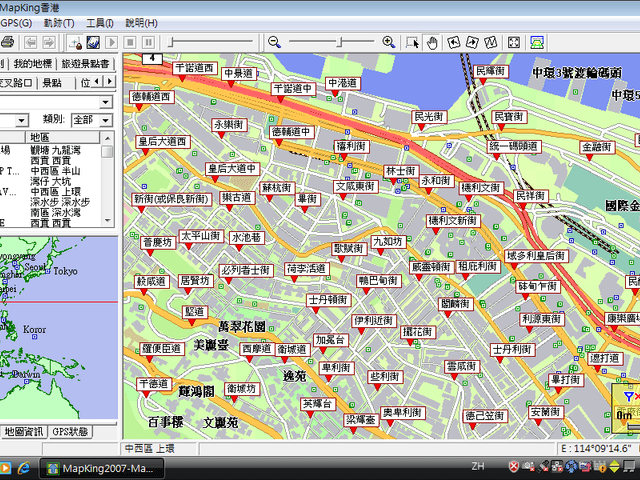Zoom out using the minus magnifier icon
Screen dimensions: 640x480
(x=274, y=42)
